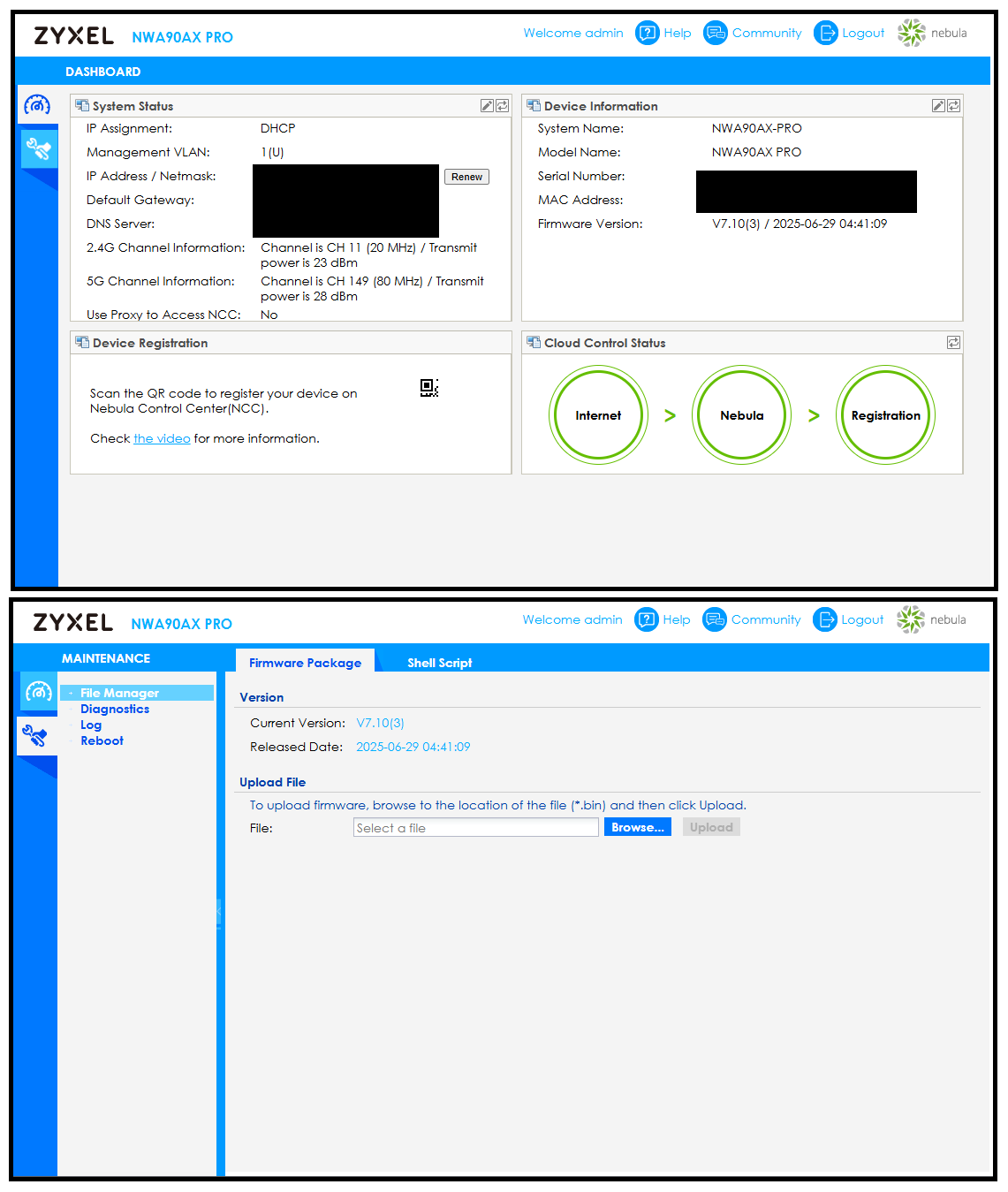Screen dimensions: 1008x1192
Task: Click Nebula status circle
Action: tap(741, 414)
